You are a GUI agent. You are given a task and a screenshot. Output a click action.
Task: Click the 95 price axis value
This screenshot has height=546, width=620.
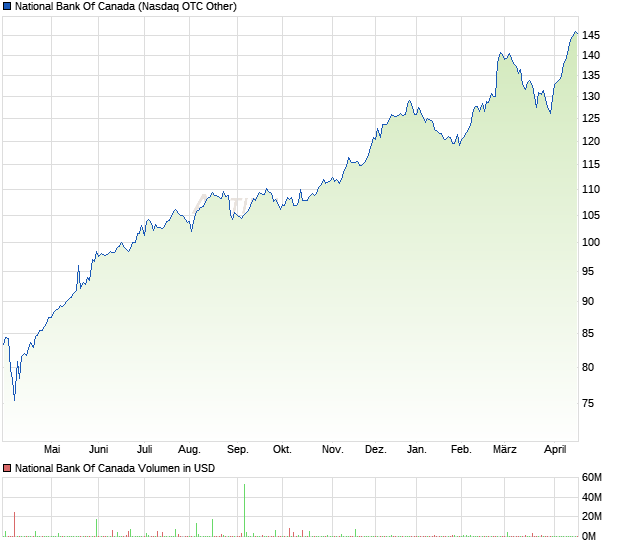click(588, 271)
